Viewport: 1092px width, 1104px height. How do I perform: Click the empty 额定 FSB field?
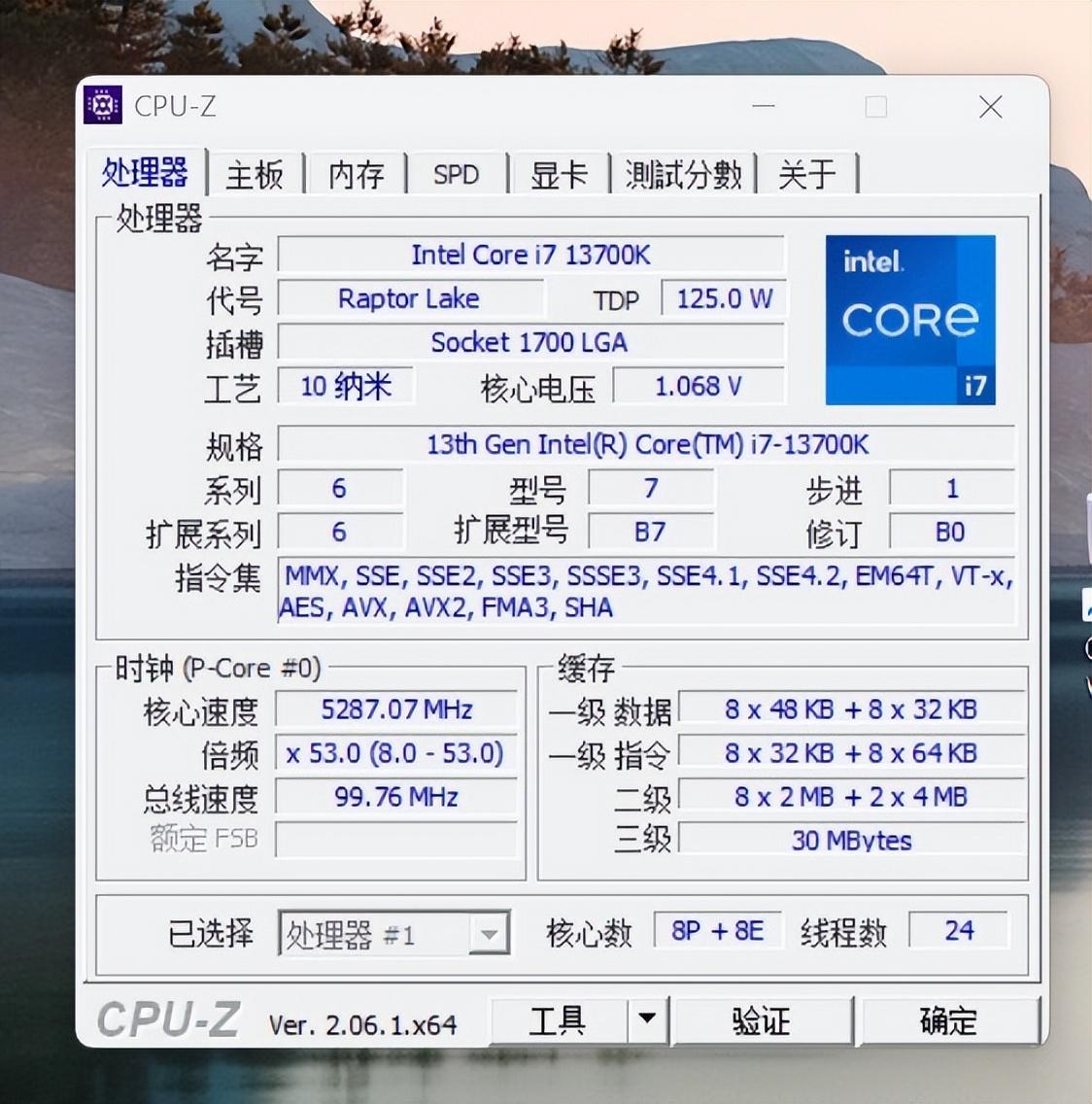click(x=396, y=840)
